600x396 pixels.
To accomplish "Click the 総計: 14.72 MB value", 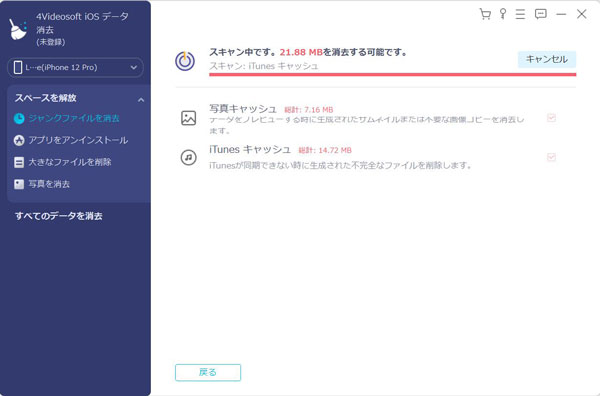I will click(x=324, y=150).
